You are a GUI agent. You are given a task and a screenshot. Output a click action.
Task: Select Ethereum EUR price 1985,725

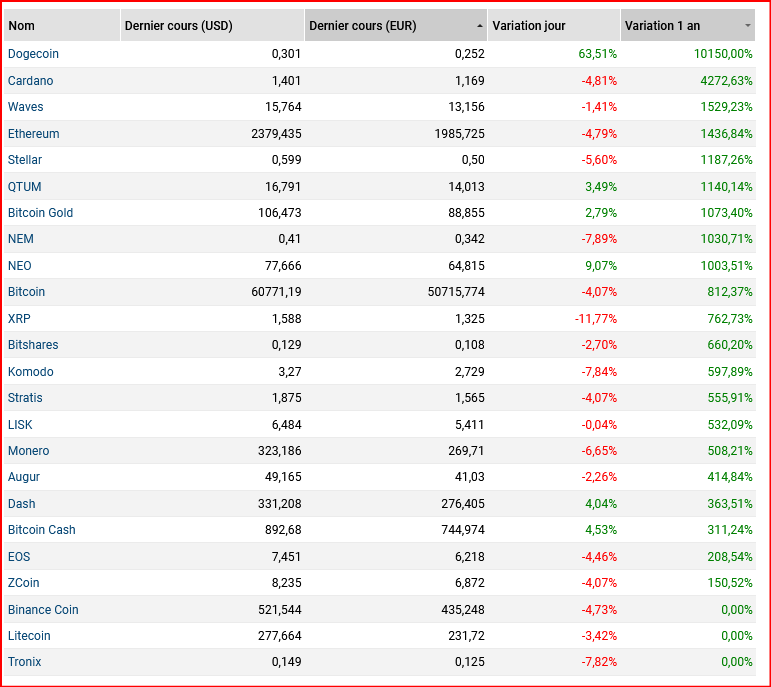459,134
